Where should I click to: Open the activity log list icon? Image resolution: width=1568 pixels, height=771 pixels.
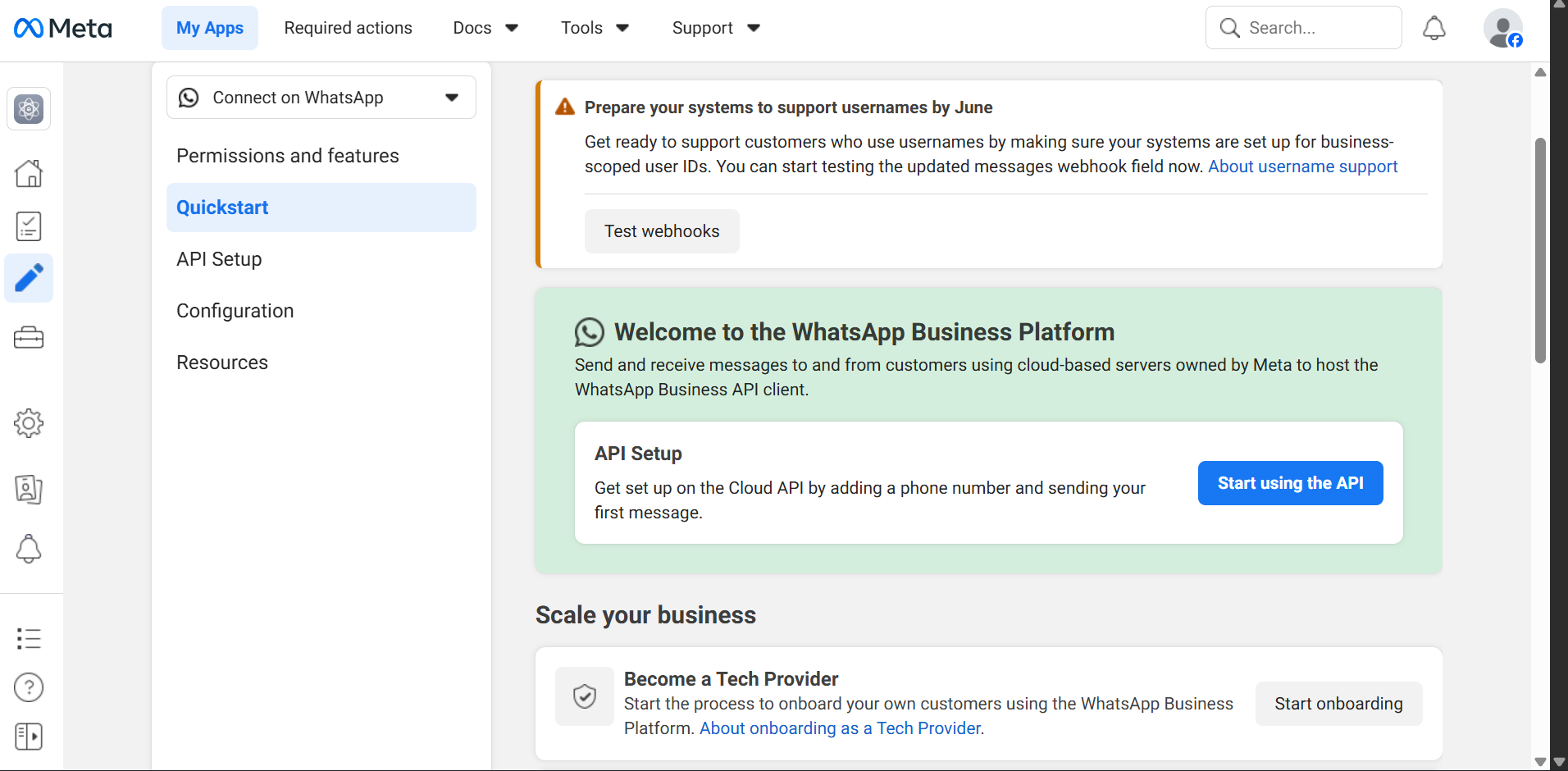coord(29,638)
